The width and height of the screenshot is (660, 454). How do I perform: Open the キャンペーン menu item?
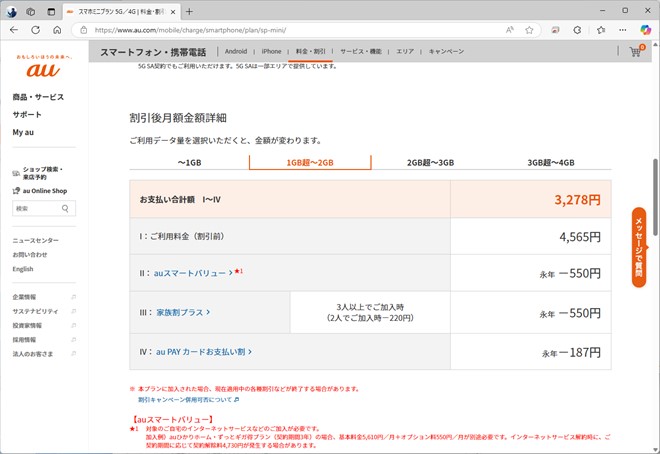coord(446,51)
